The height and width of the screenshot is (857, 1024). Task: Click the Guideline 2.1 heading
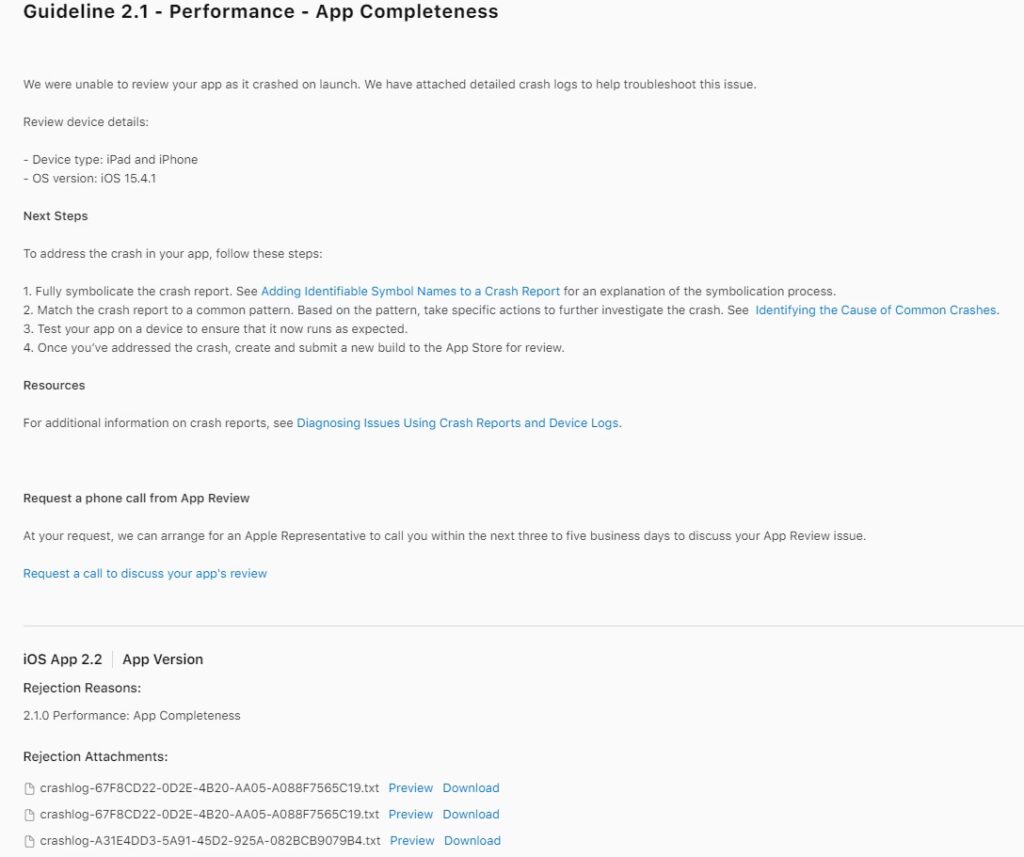pos(260,12)
